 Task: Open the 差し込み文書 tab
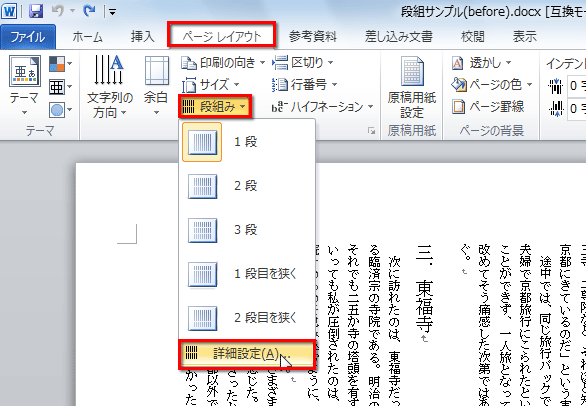point(398,37)
